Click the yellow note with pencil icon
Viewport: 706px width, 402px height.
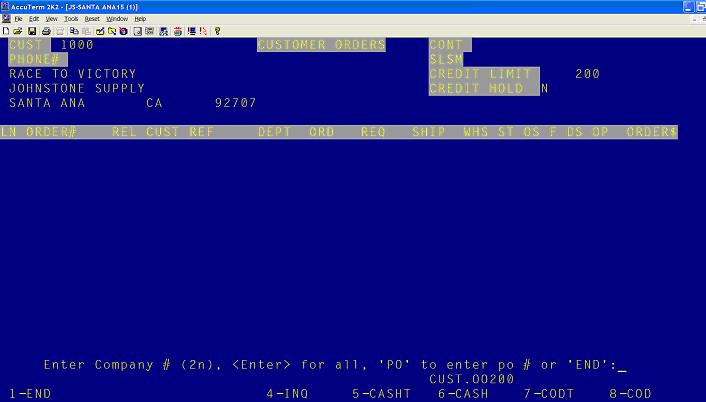click(100, 31)
